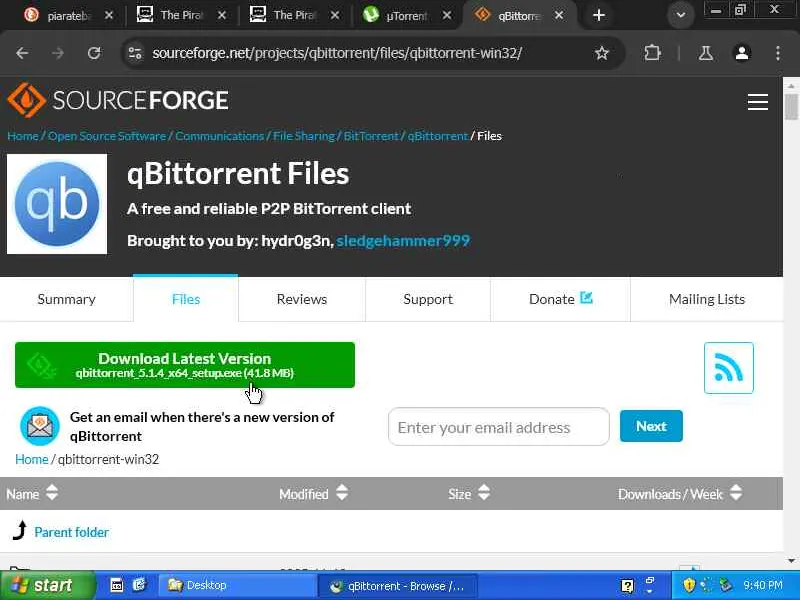Click the address bar URL
800x600 pixels.
pos(337,53)
